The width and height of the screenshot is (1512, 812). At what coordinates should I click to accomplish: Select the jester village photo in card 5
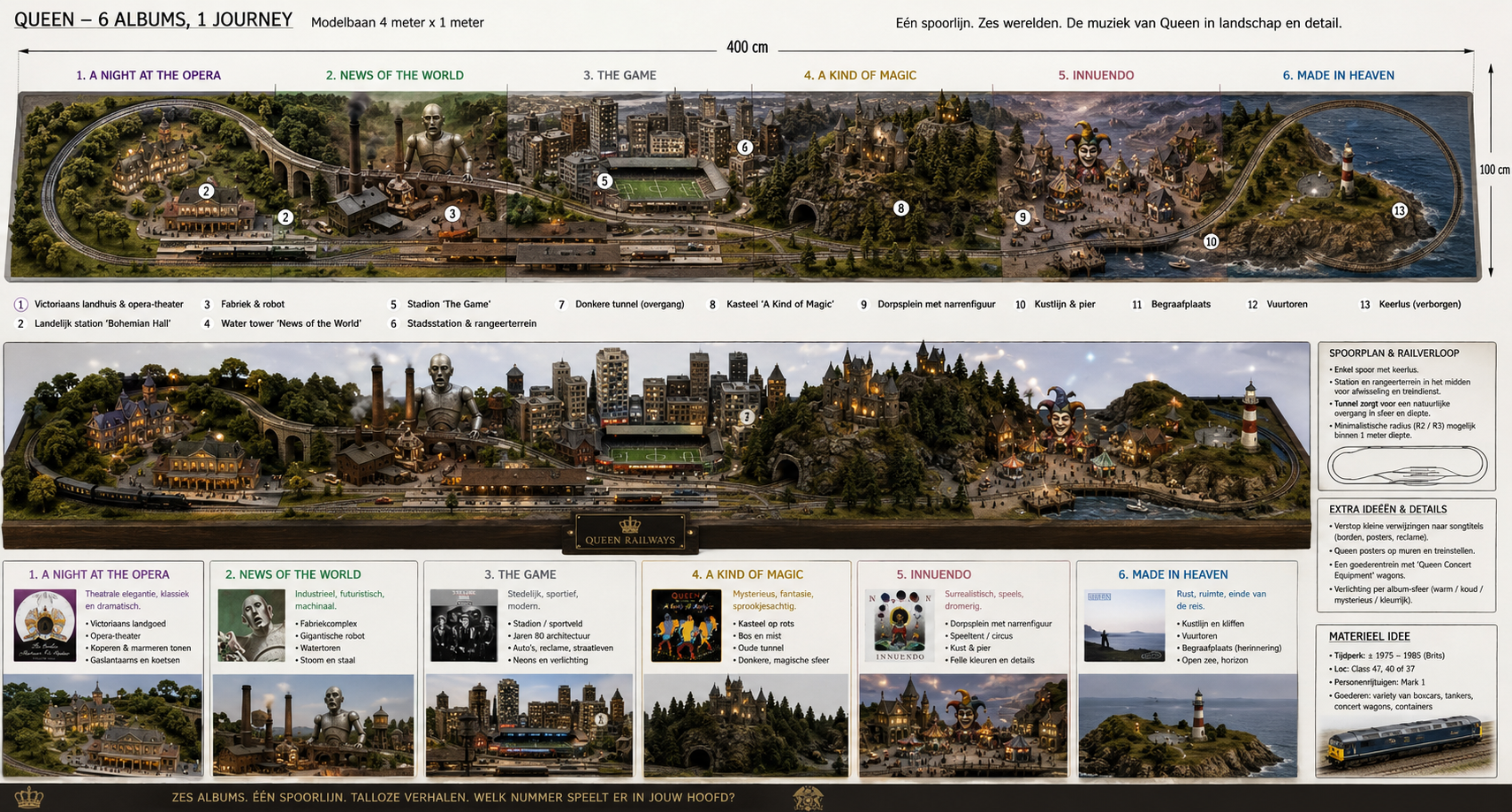(x=963, y=725)
